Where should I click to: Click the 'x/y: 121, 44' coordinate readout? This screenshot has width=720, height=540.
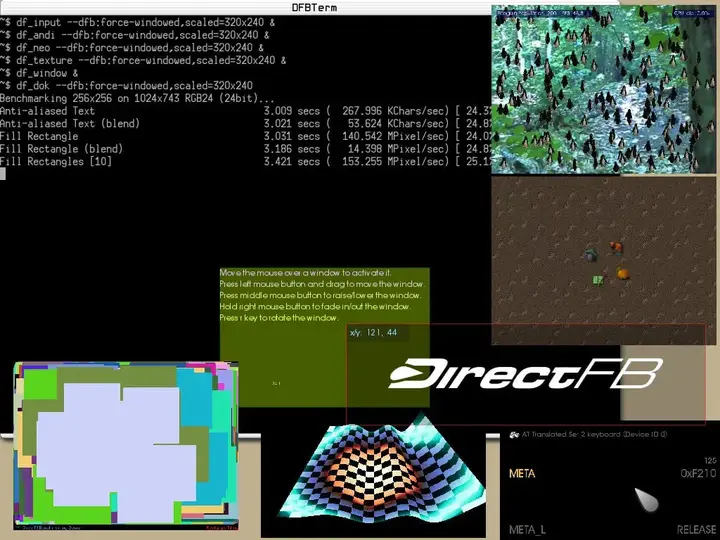373,332
